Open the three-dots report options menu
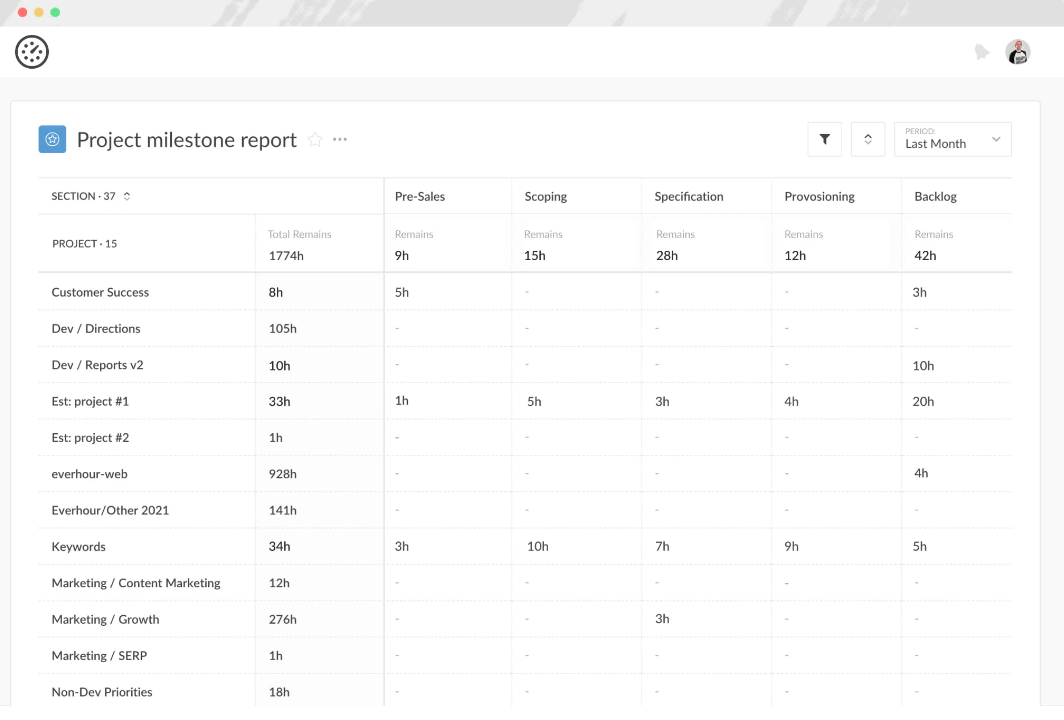Screen dimensions: 1064x720 (x=340, y=139)
